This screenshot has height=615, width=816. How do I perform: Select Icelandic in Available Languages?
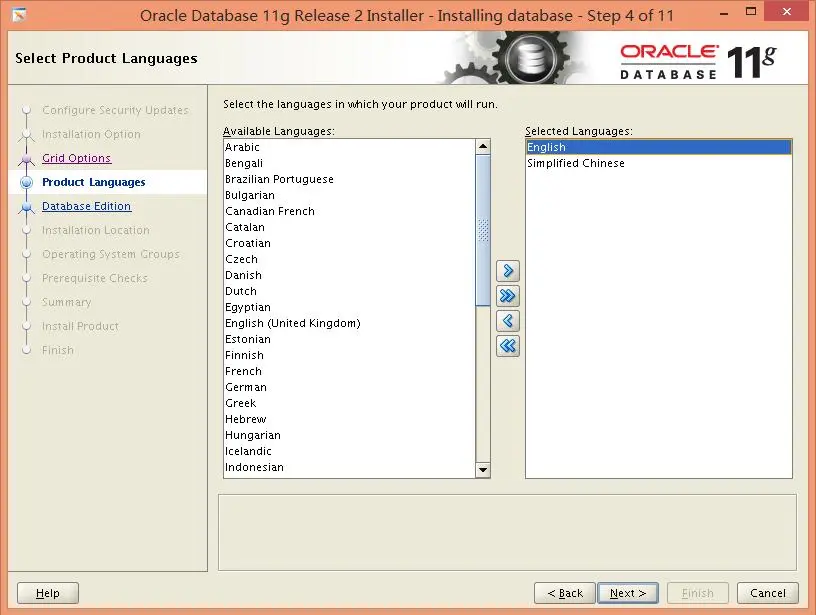349,451
